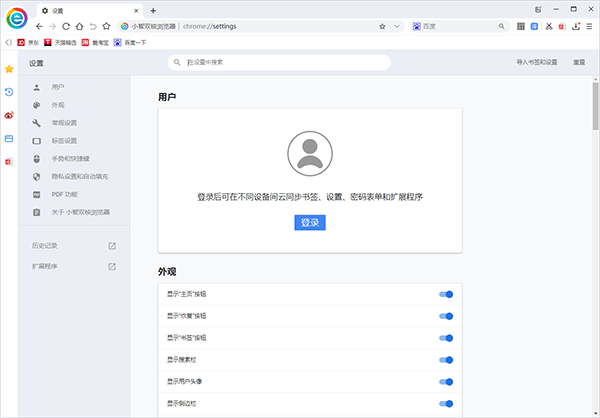Bookmark this page with address bar star

(383, 25)
